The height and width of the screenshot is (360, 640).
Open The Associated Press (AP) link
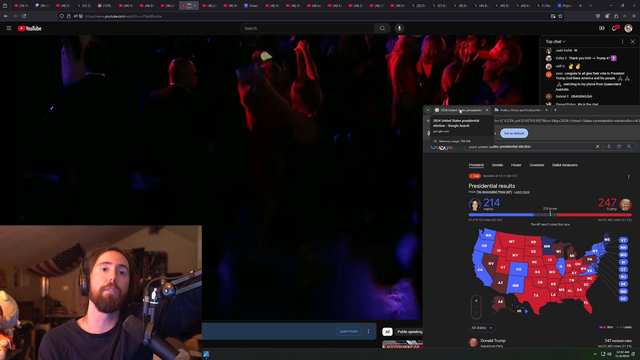pos(494,192)
